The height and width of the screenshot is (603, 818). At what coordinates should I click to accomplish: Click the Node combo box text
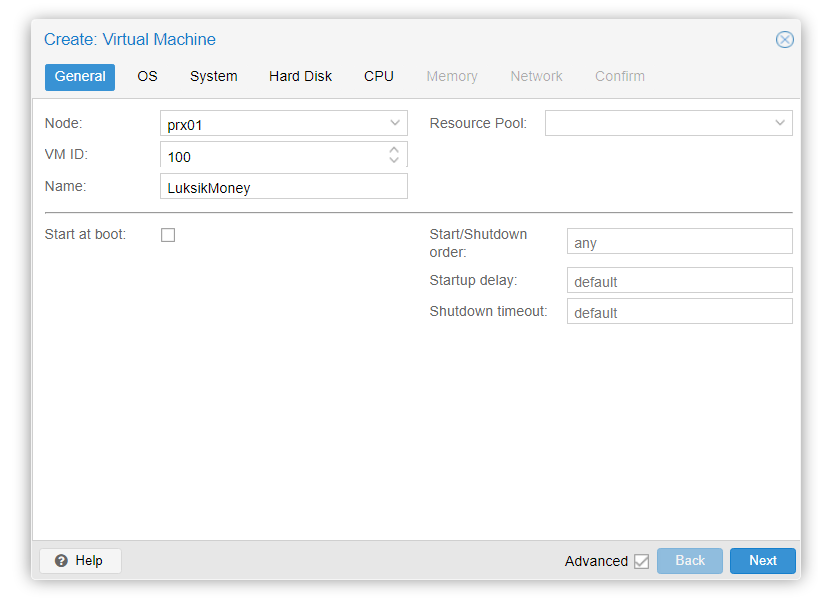(x=270, y=125)
